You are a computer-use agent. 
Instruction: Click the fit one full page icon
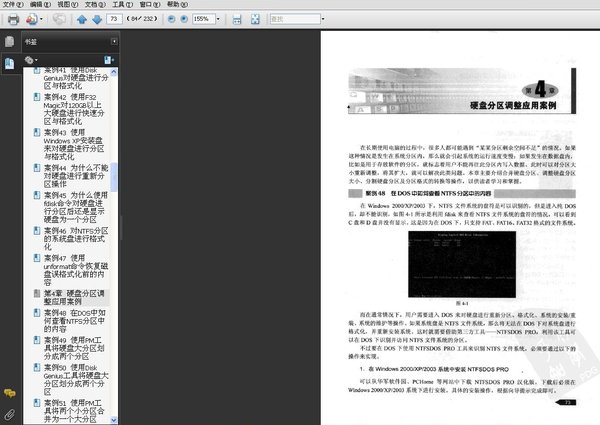point(255,19)
